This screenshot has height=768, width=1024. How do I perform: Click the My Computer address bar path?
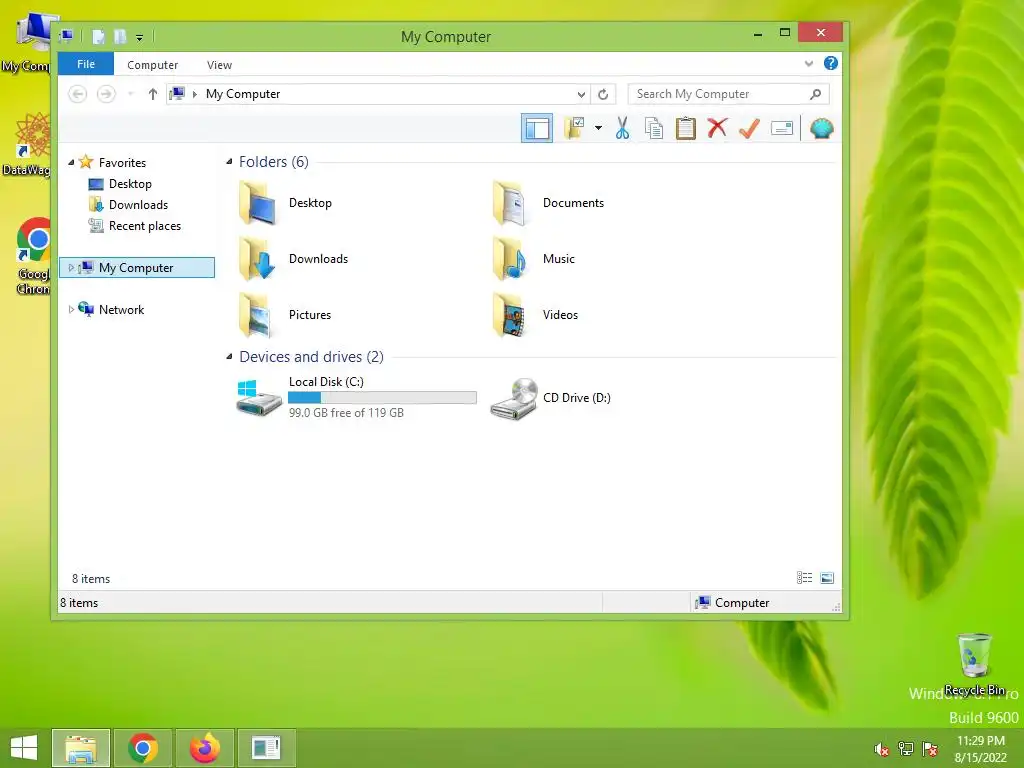243,94
